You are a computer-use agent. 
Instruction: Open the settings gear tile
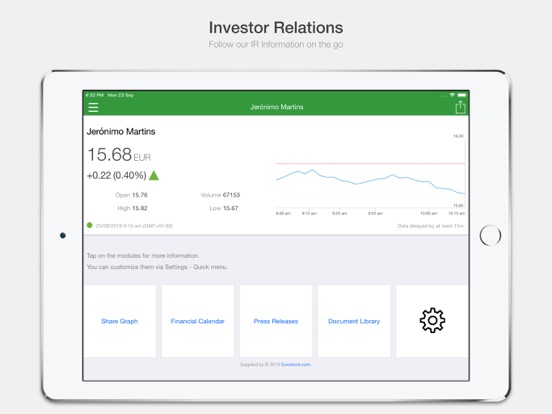(x=432, y=321)
